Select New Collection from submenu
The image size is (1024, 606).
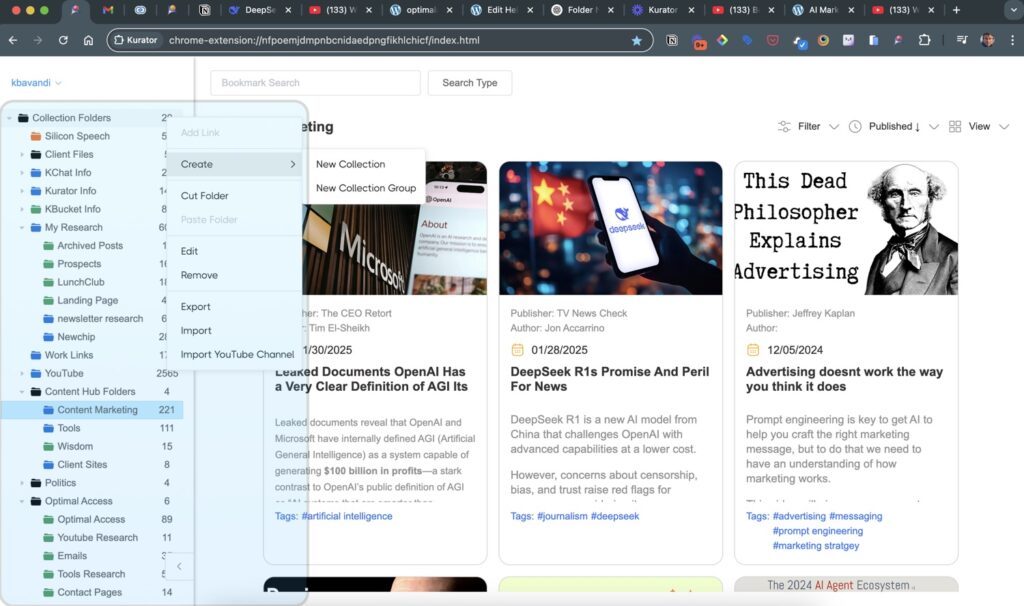coord(350,164)
